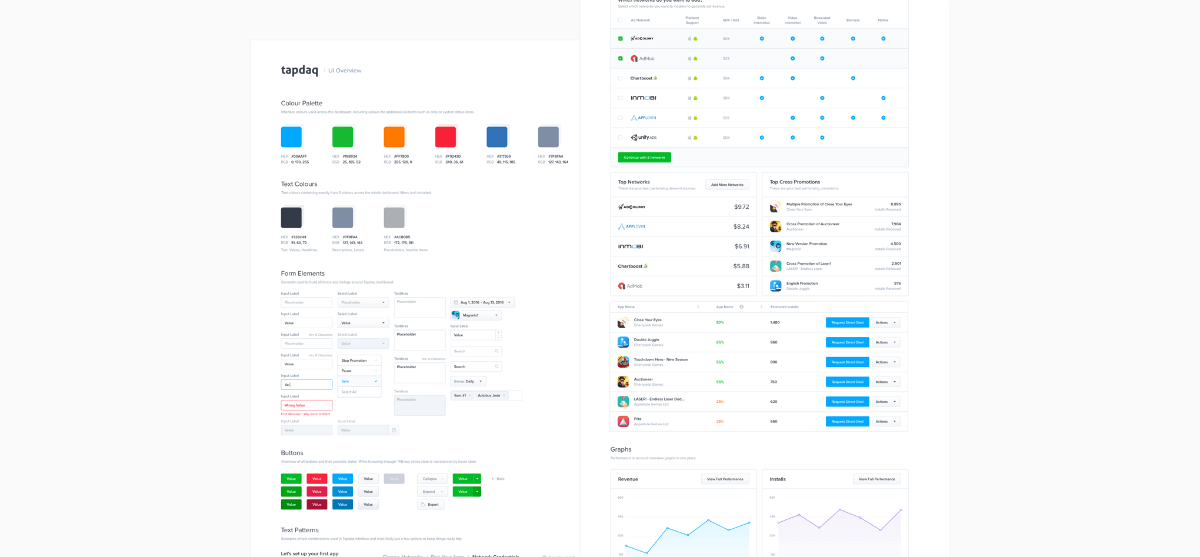Click the Auctioneer app icon in app table
This screenshot has height=557, width=1200.
[x=623, y=381]
